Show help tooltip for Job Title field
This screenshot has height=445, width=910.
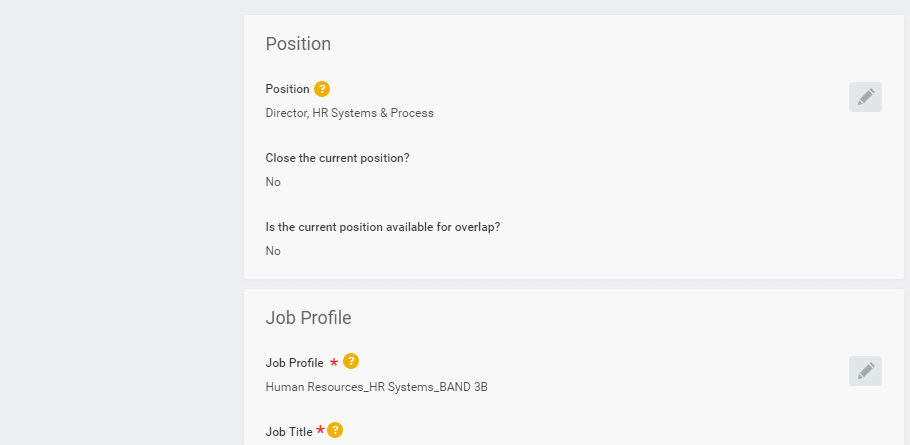335,430
